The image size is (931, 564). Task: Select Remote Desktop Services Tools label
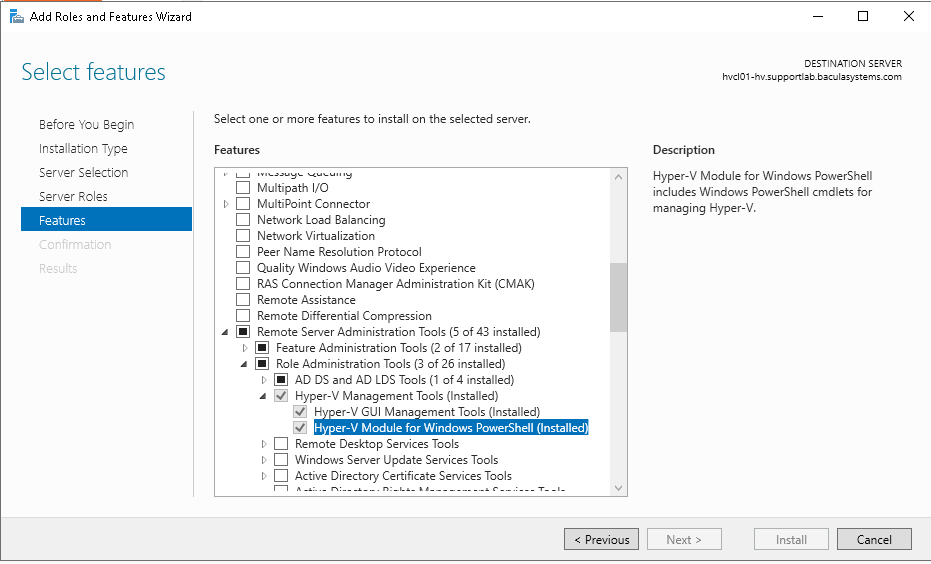pos(377,444)
